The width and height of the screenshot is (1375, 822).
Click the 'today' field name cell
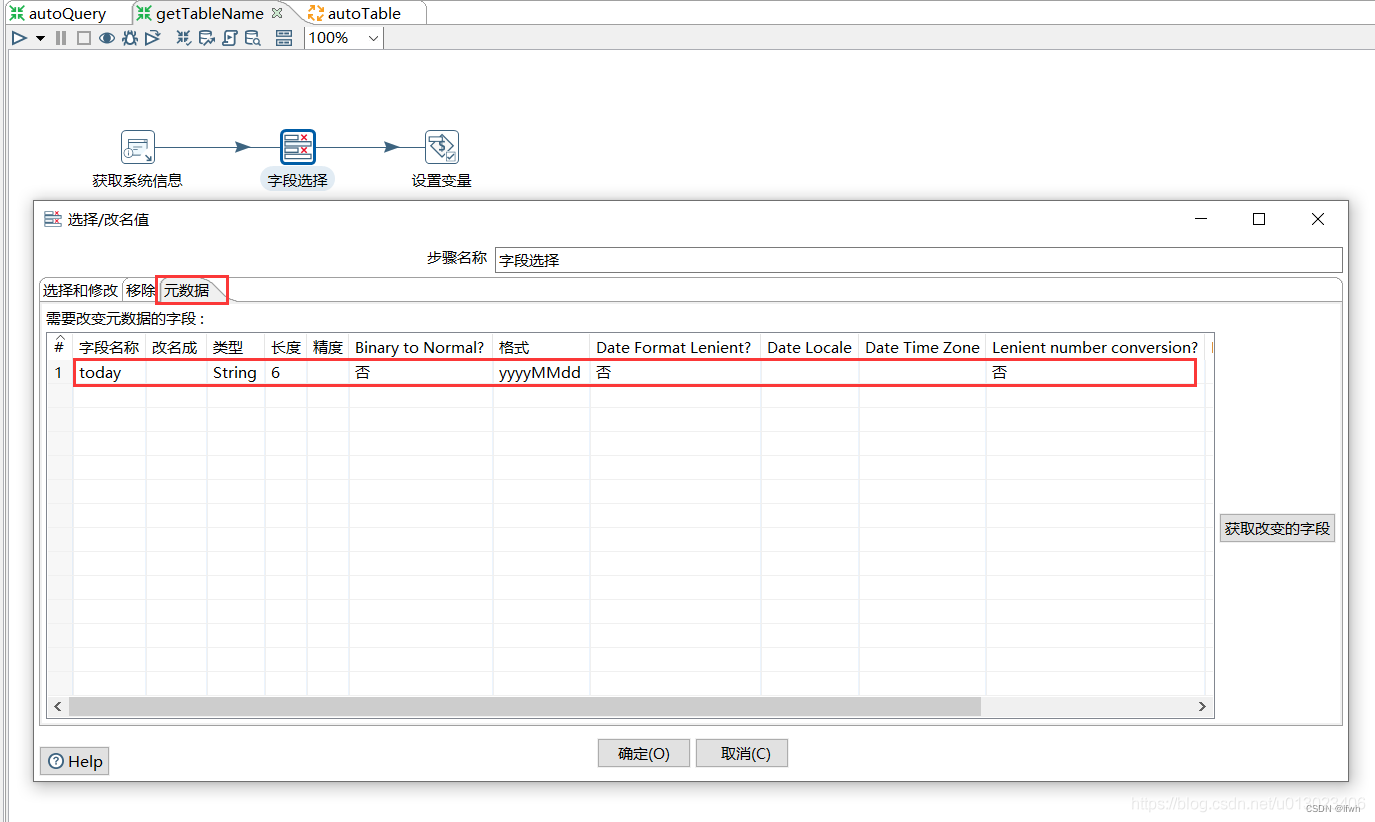coord(109,373)
